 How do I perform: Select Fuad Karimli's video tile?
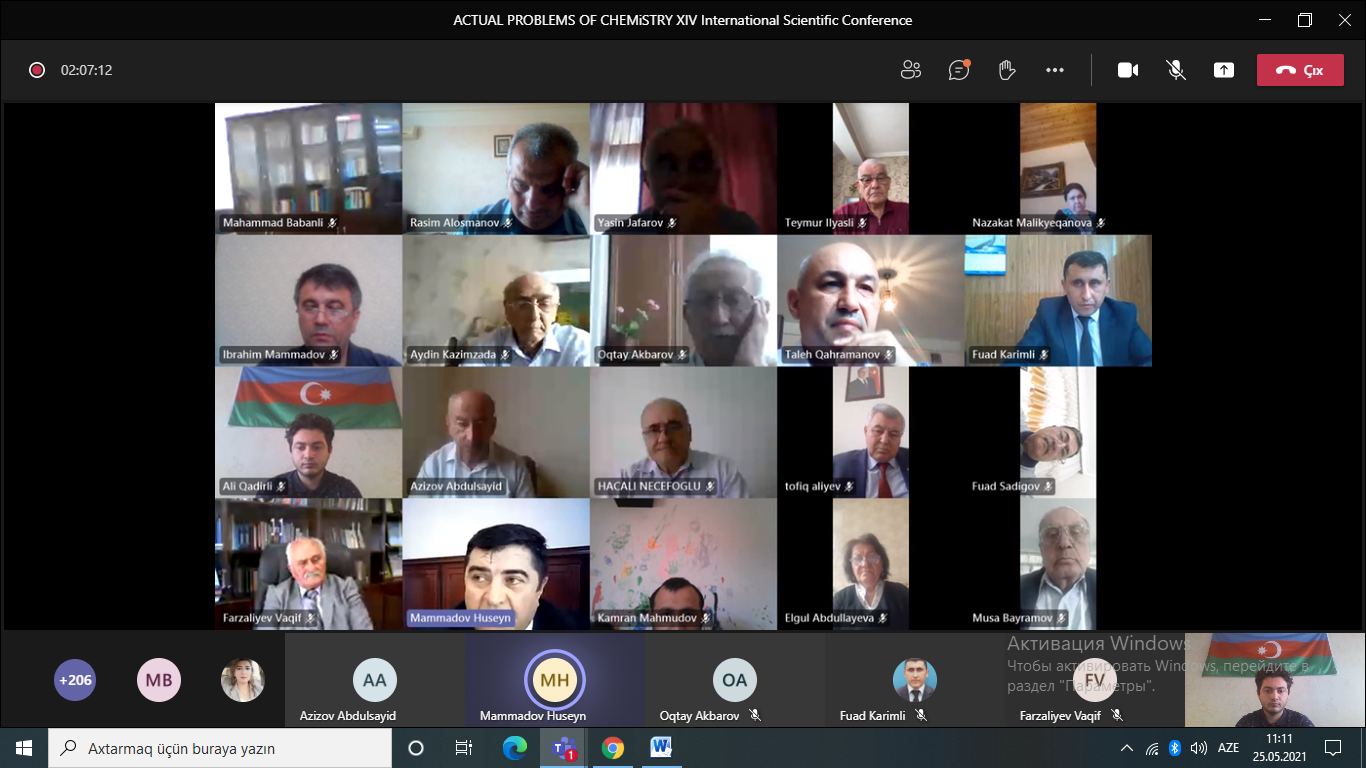pos(1058,300)
